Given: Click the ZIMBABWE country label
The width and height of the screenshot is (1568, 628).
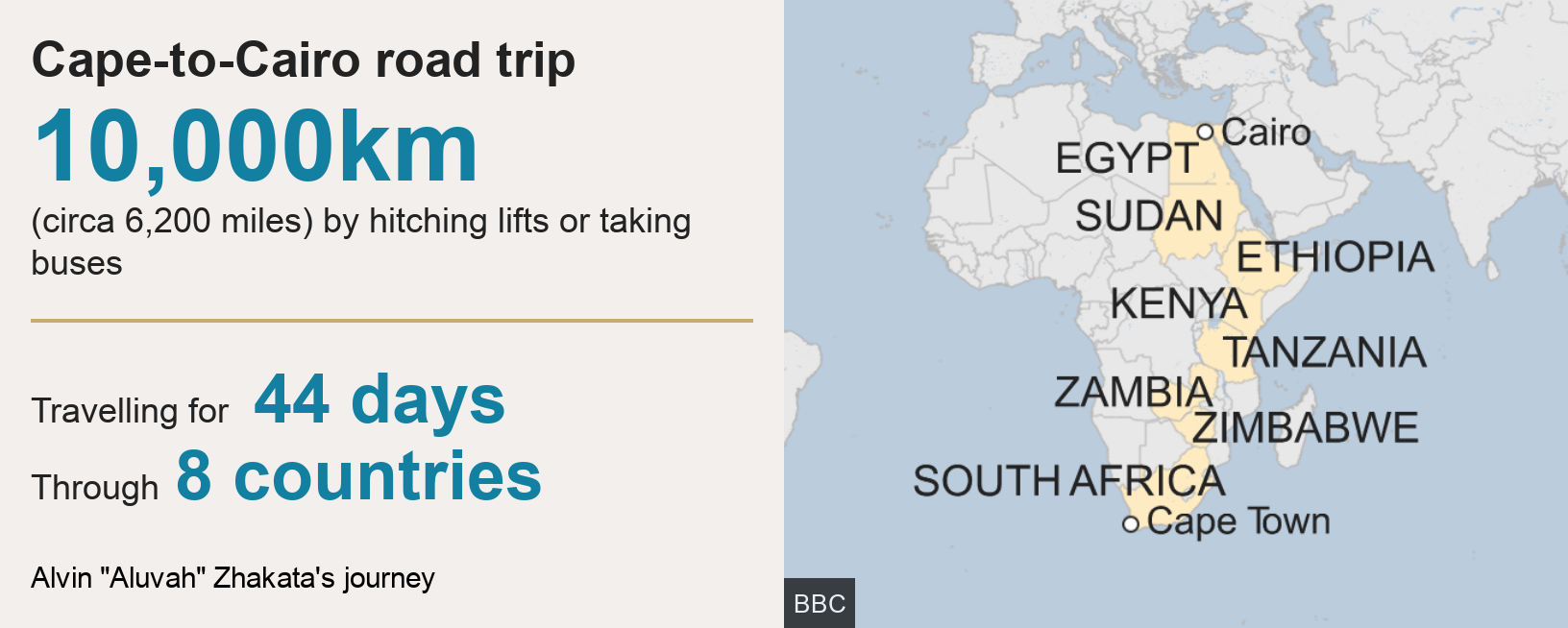Looking at the screenshot, I should (x=1306, y=428).
